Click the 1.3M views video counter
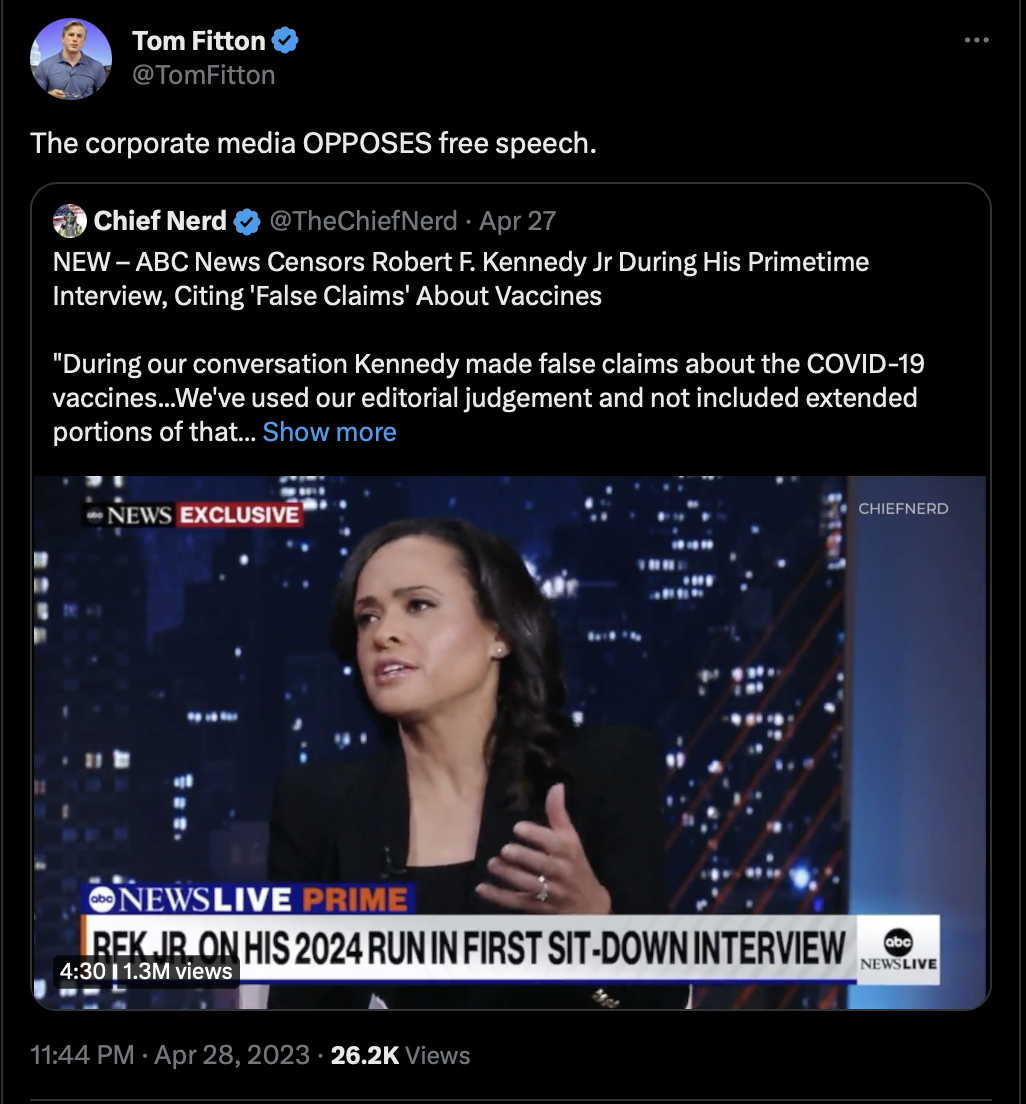1026x1104 pixels. (177, 971)
